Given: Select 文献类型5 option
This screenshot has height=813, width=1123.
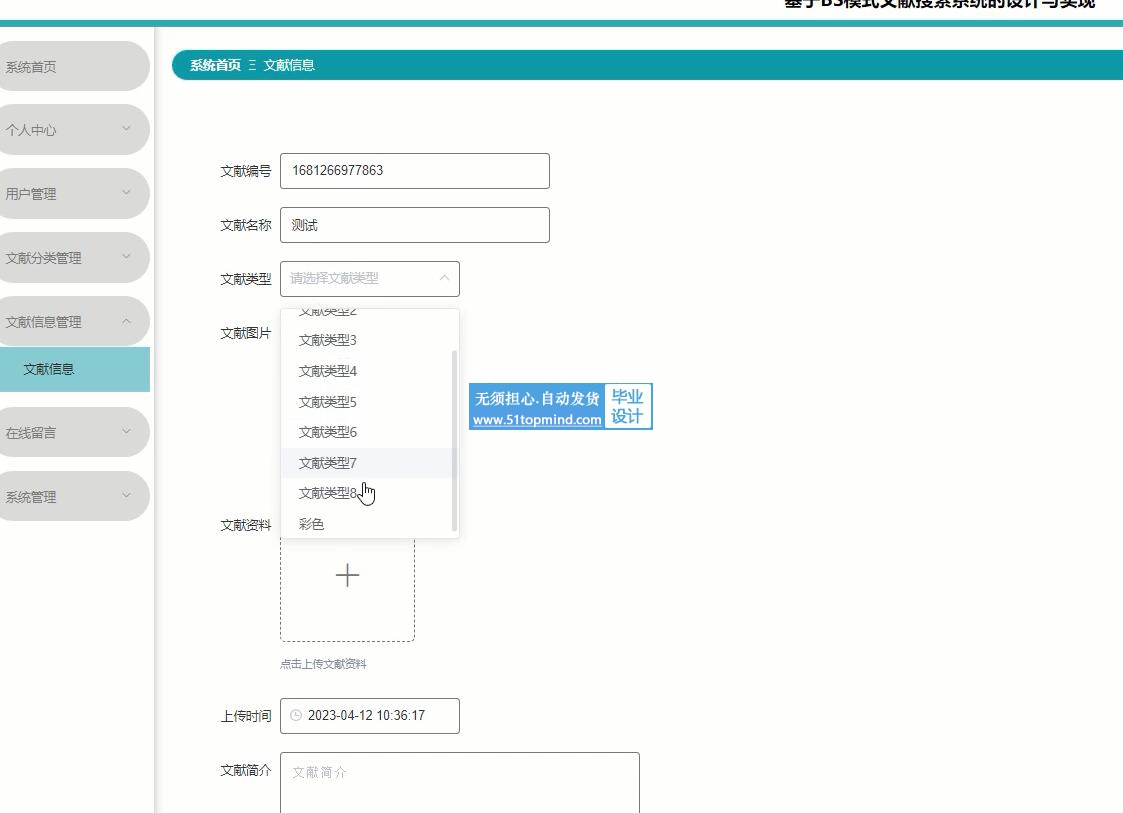Looking at the screenshot, I should 328,402.
